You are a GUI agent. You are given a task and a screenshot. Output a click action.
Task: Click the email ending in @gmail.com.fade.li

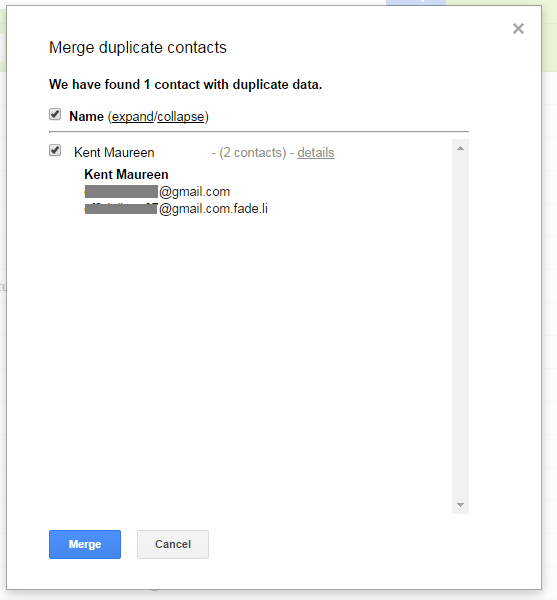point(176,209)
